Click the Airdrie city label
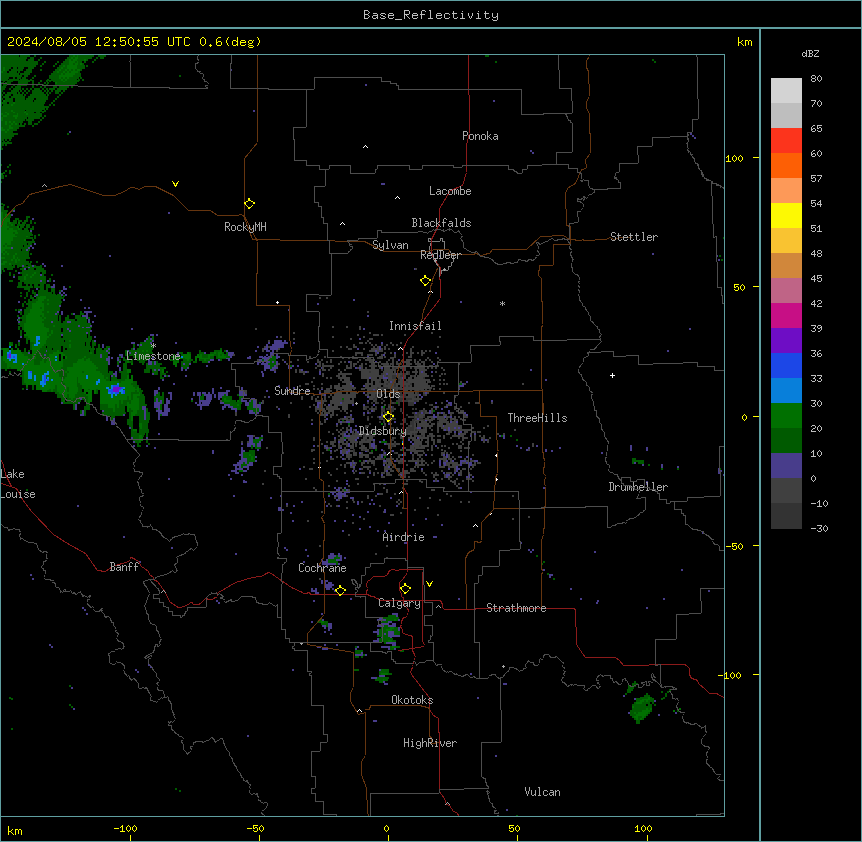 [404, 537]
